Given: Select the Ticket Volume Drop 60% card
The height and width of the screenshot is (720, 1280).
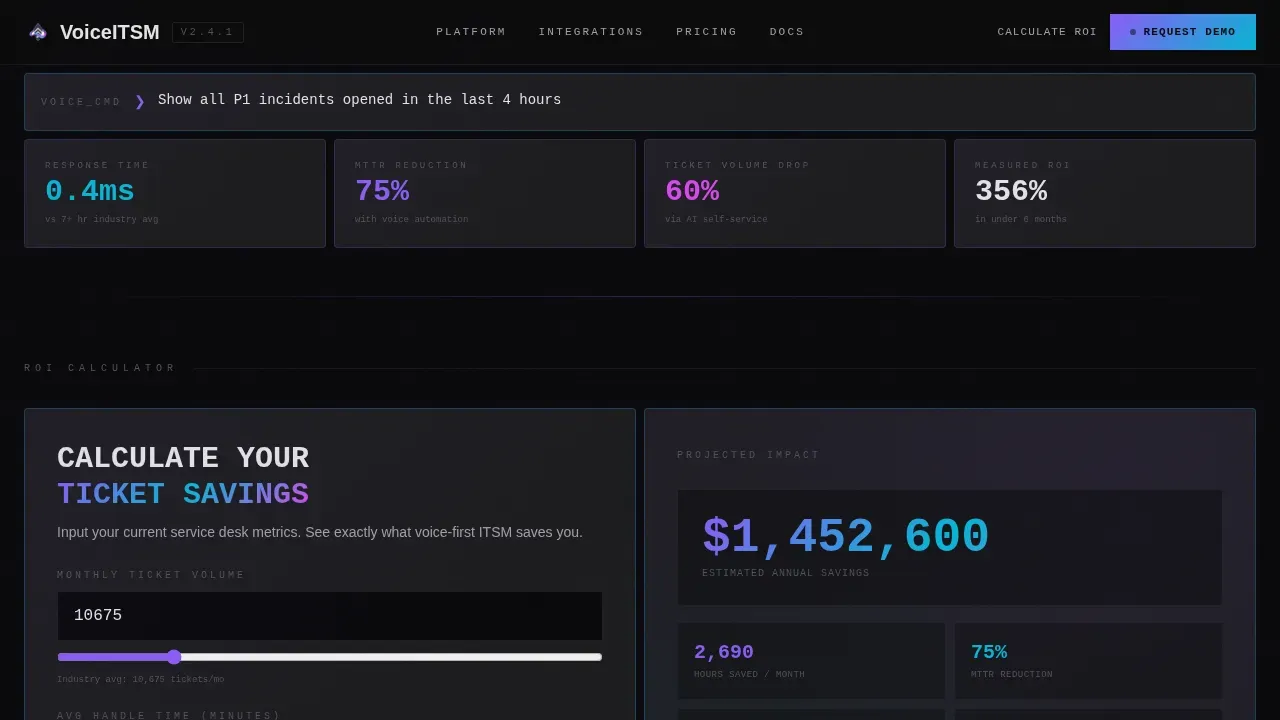Looking at the screenshot, I should coord(795,193).
